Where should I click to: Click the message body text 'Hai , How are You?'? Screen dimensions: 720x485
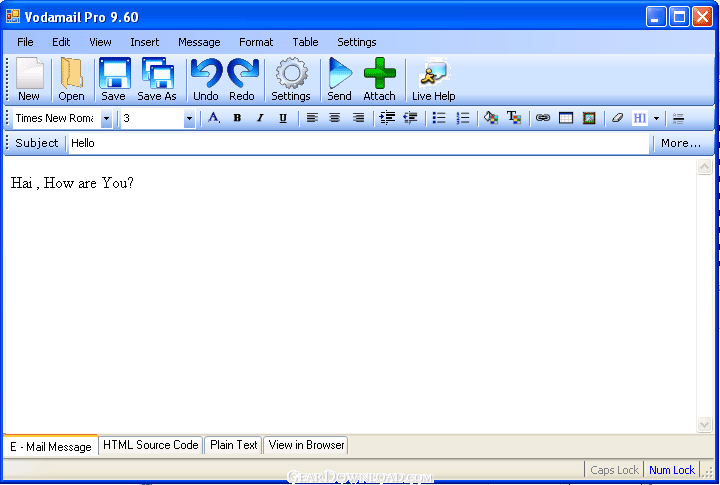click(72, 183)
